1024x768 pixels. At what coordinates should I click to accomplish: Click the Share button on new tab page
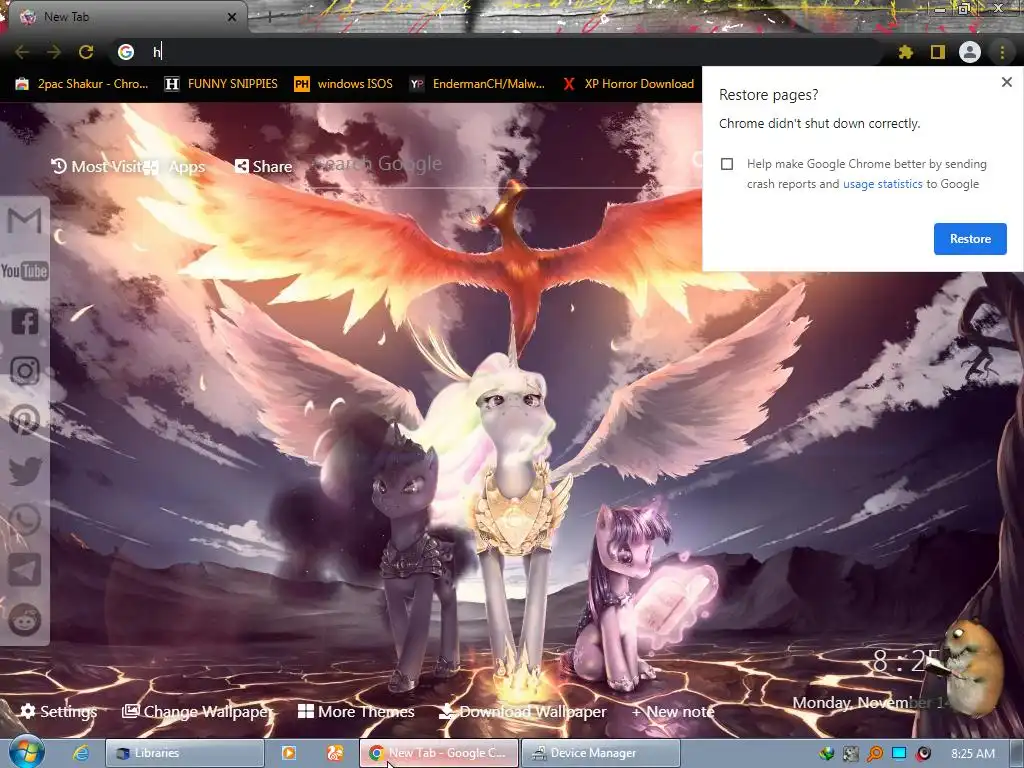click(x=263, y=167)
